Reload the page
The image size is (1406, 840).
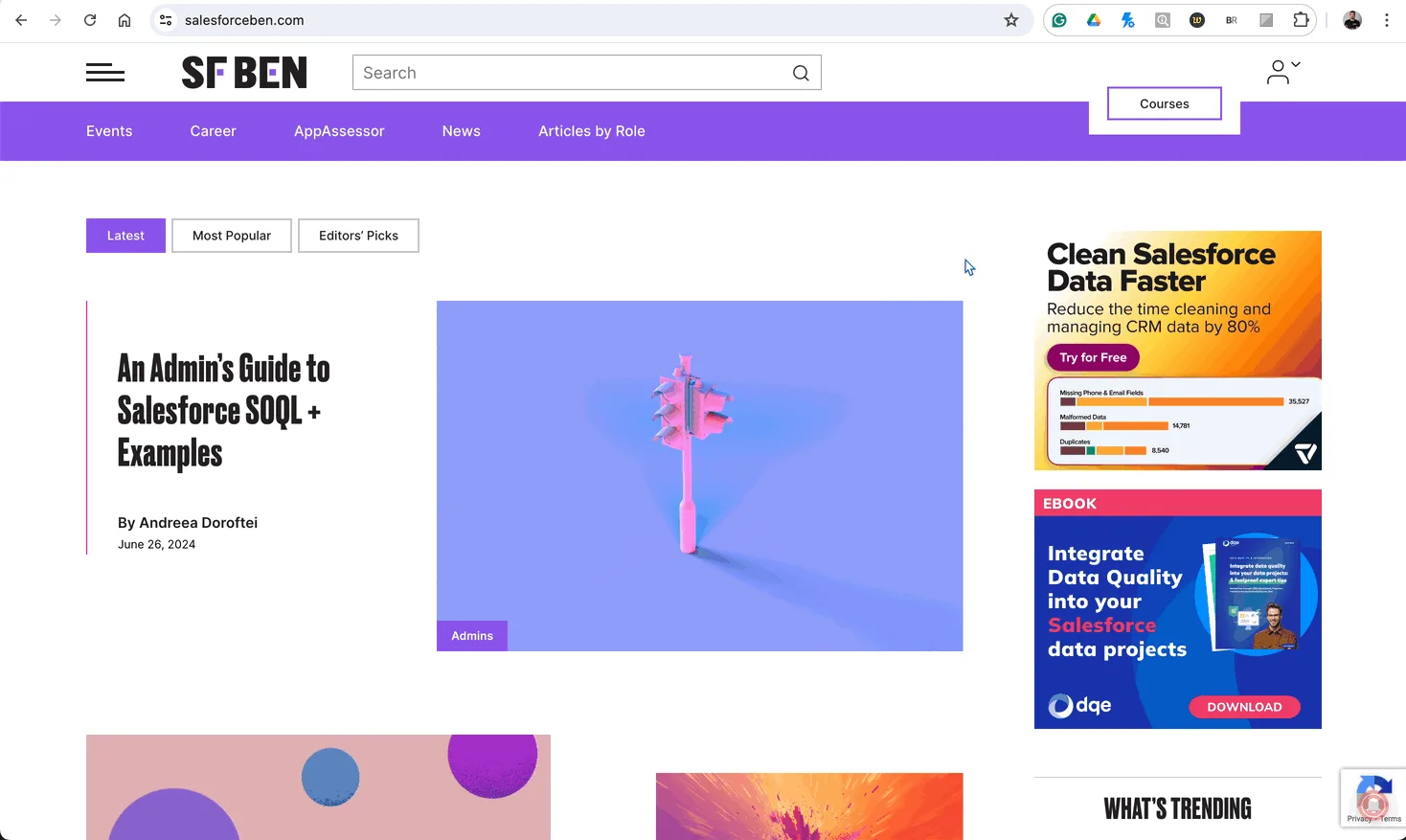[x=90, y=20]
